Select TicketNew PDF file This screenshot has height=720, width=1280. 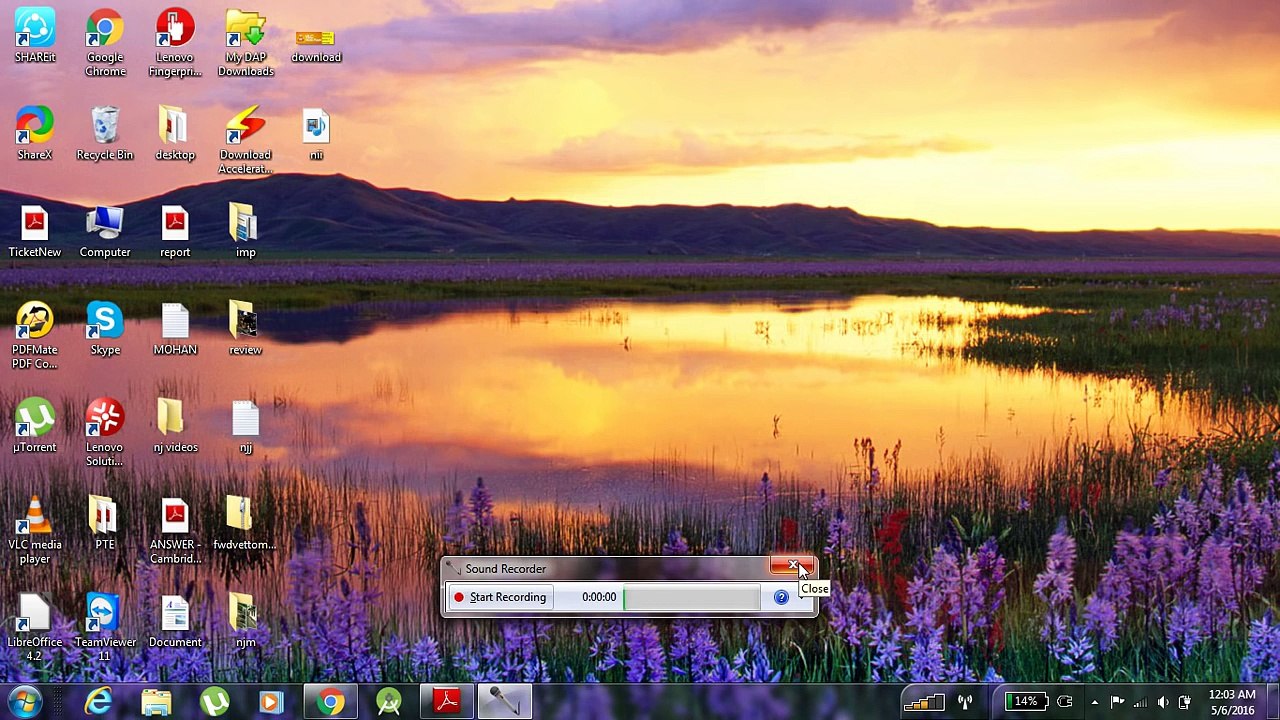tap(35, 231)
